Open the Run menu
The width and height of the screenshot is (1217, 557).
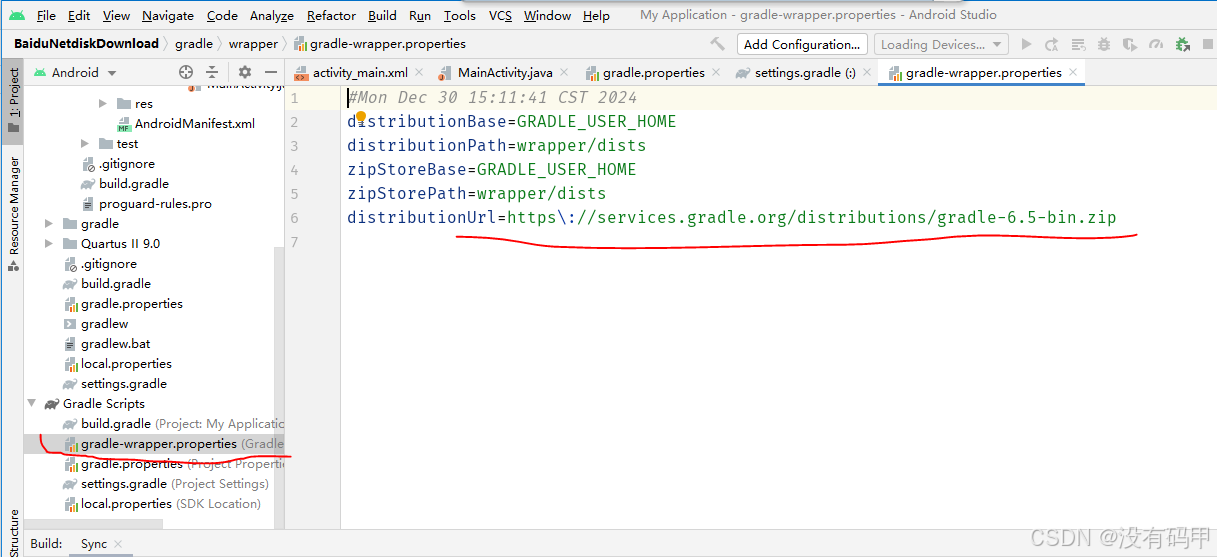pos(420,15)
